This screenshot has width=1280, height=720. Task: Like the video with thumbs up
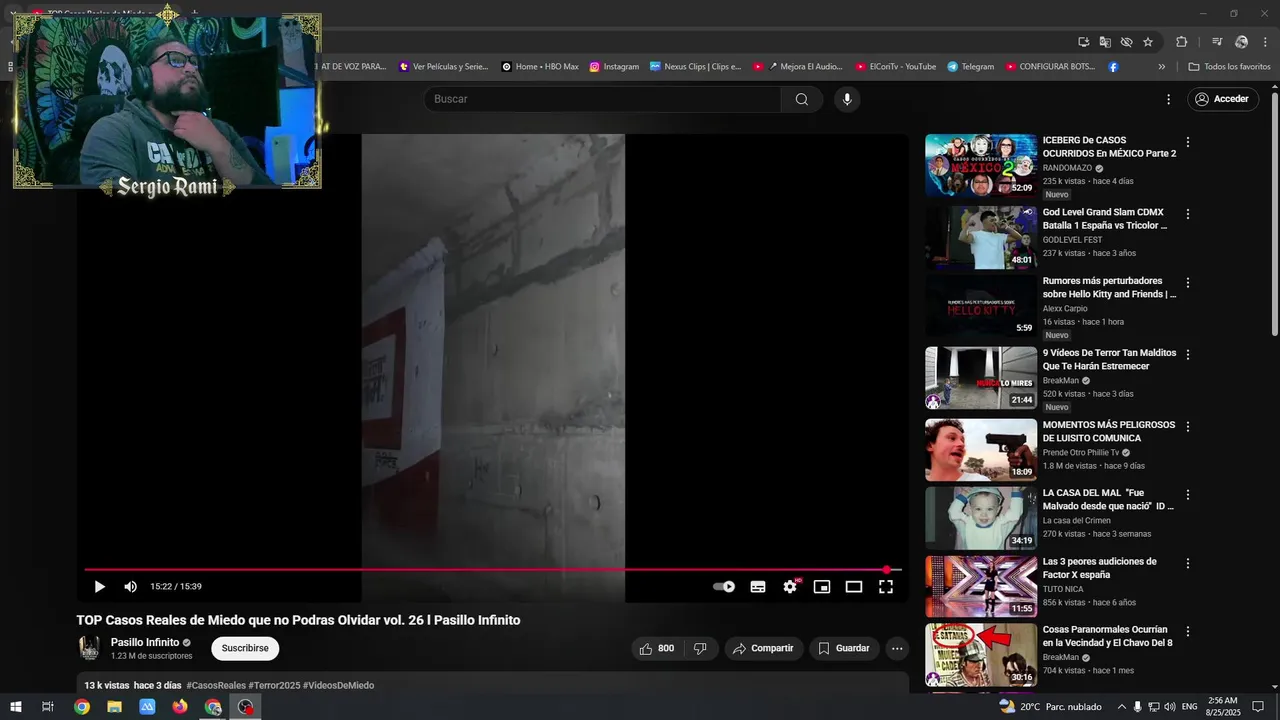[657, 648]
